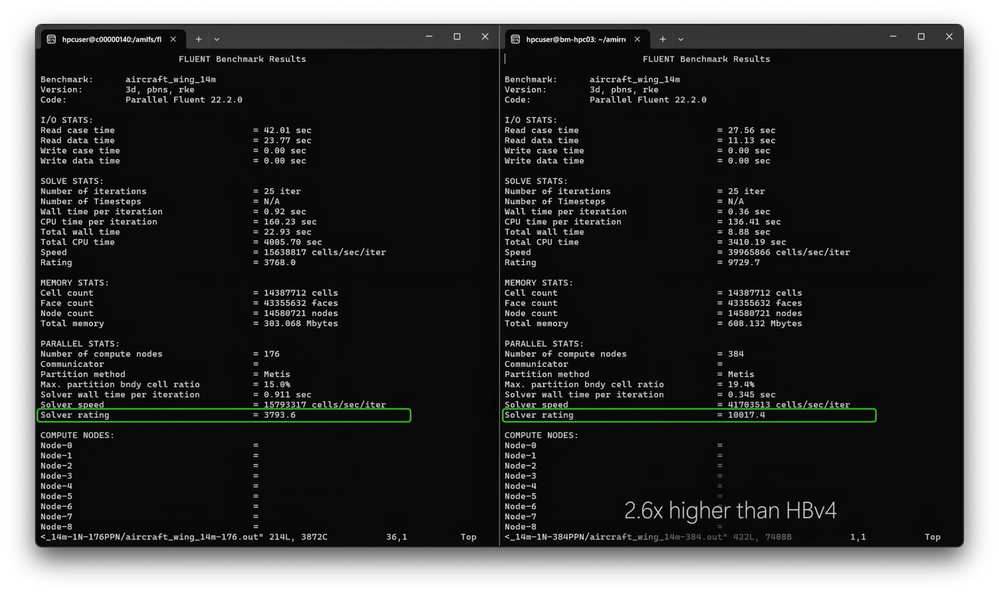Close the hpcuser@c00000140 terminal window

point(485,36)
